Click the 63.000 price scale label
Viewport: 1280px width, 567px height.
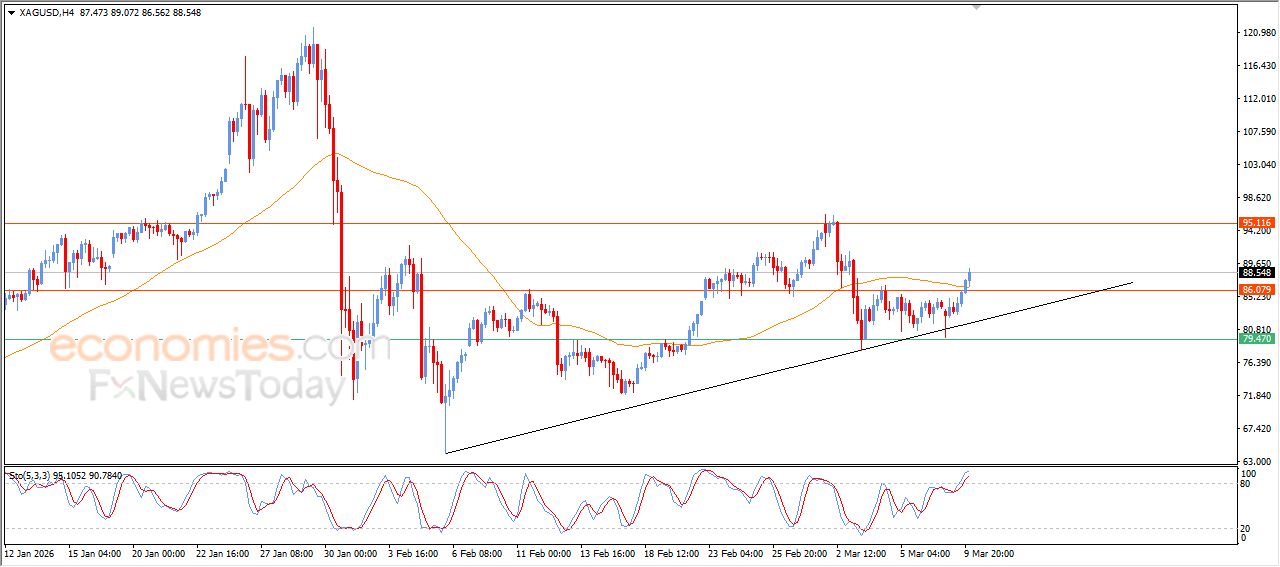coord(1257,461)
